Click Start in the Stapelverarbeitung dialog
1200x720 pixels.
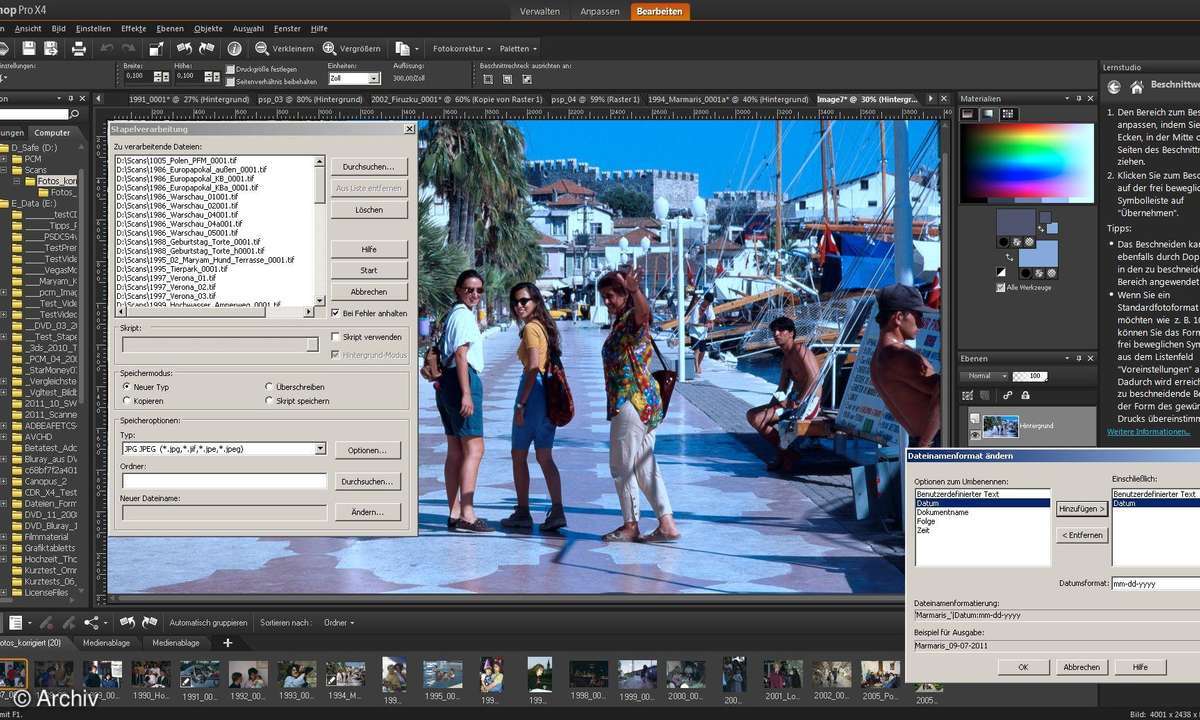coord(369,270)
